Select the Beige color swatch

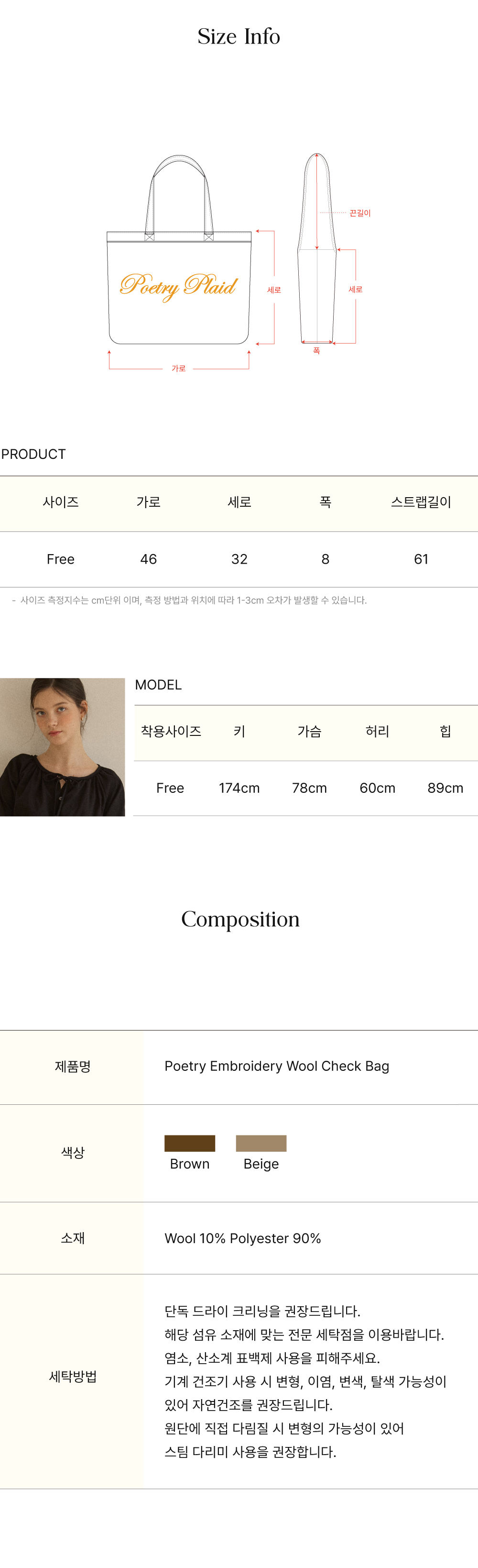click(261, 1143)
